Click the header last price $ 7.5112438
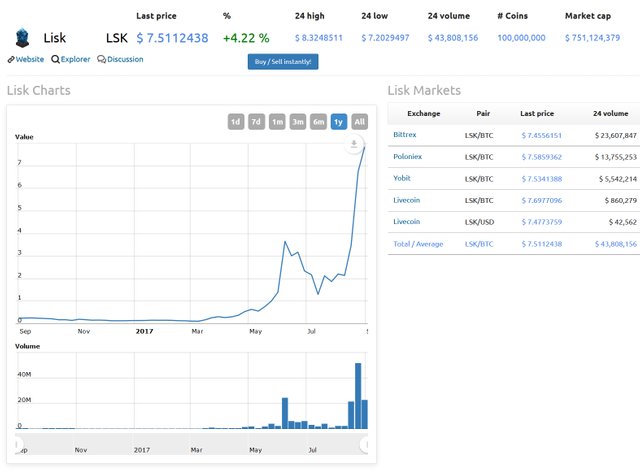This screenshot has width=640, height=474. [172, 38]
